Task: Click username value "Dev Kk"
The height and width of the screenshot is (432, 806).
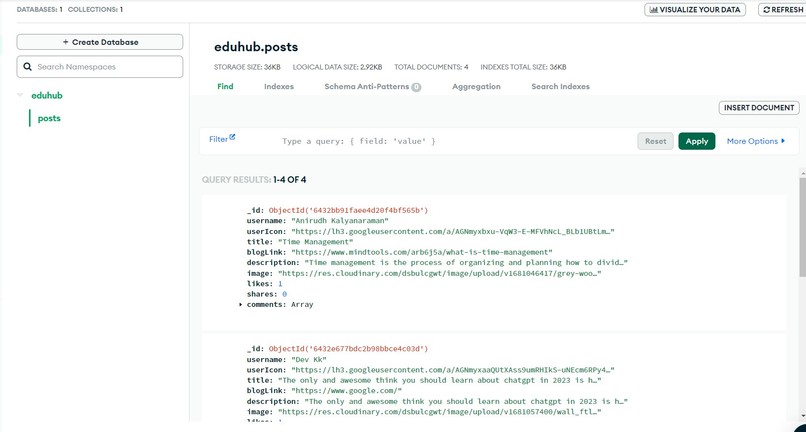Action: point(309,359)
